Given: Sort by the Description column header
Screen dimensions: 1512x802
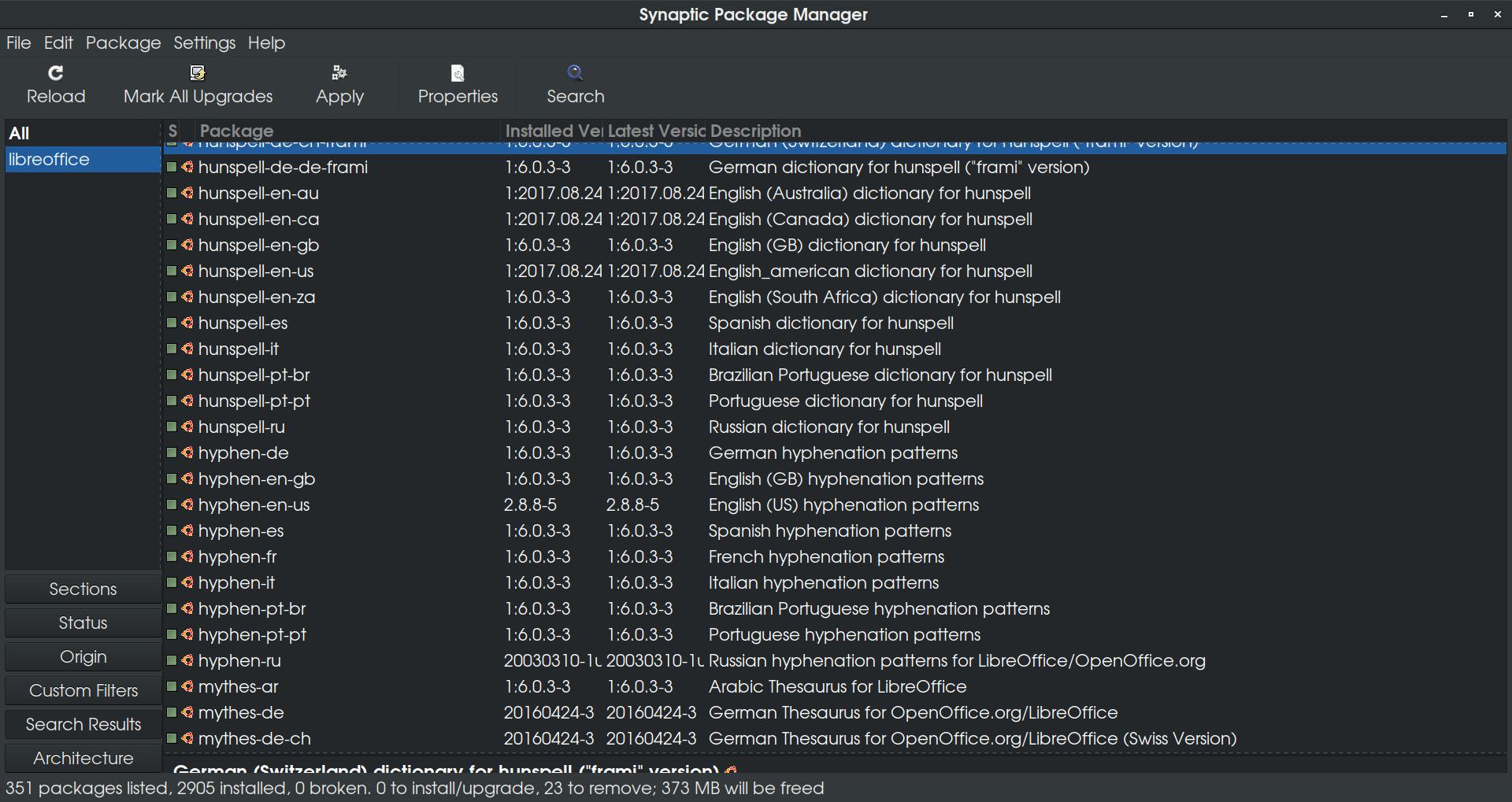Looking at the screenshot, I should tap(1106, 131).
